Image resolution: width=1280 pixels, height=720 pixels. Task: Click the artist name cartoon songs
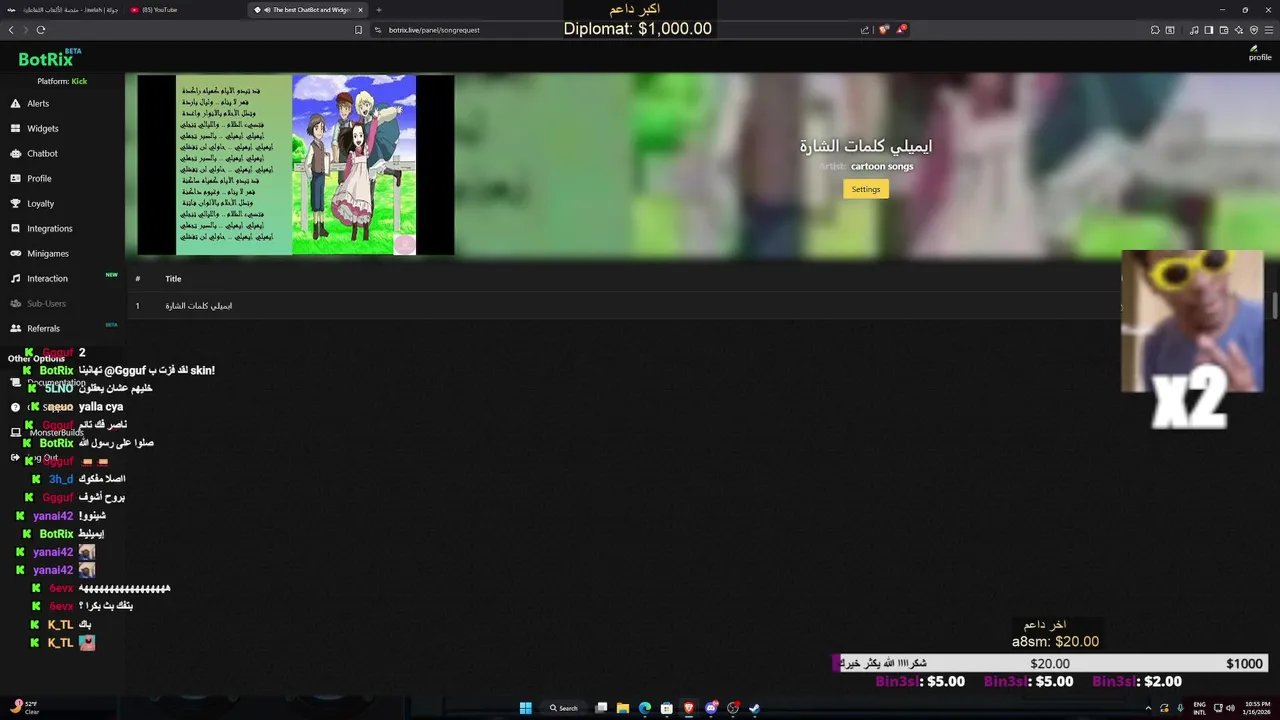click(x=882, y=167)
